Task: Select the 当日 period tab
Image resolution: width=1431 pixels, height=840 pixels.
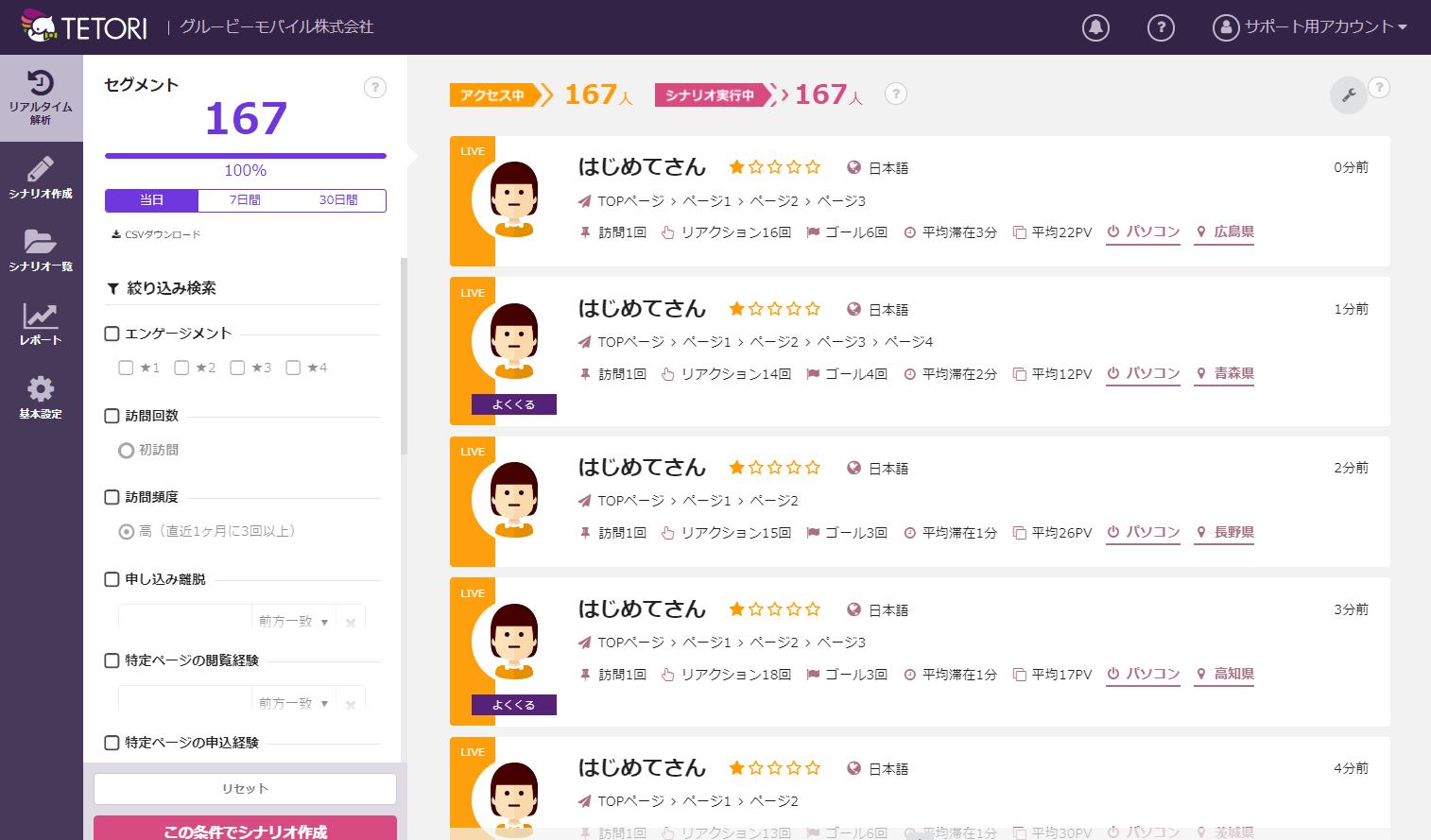Action: [x=151, y=200]
